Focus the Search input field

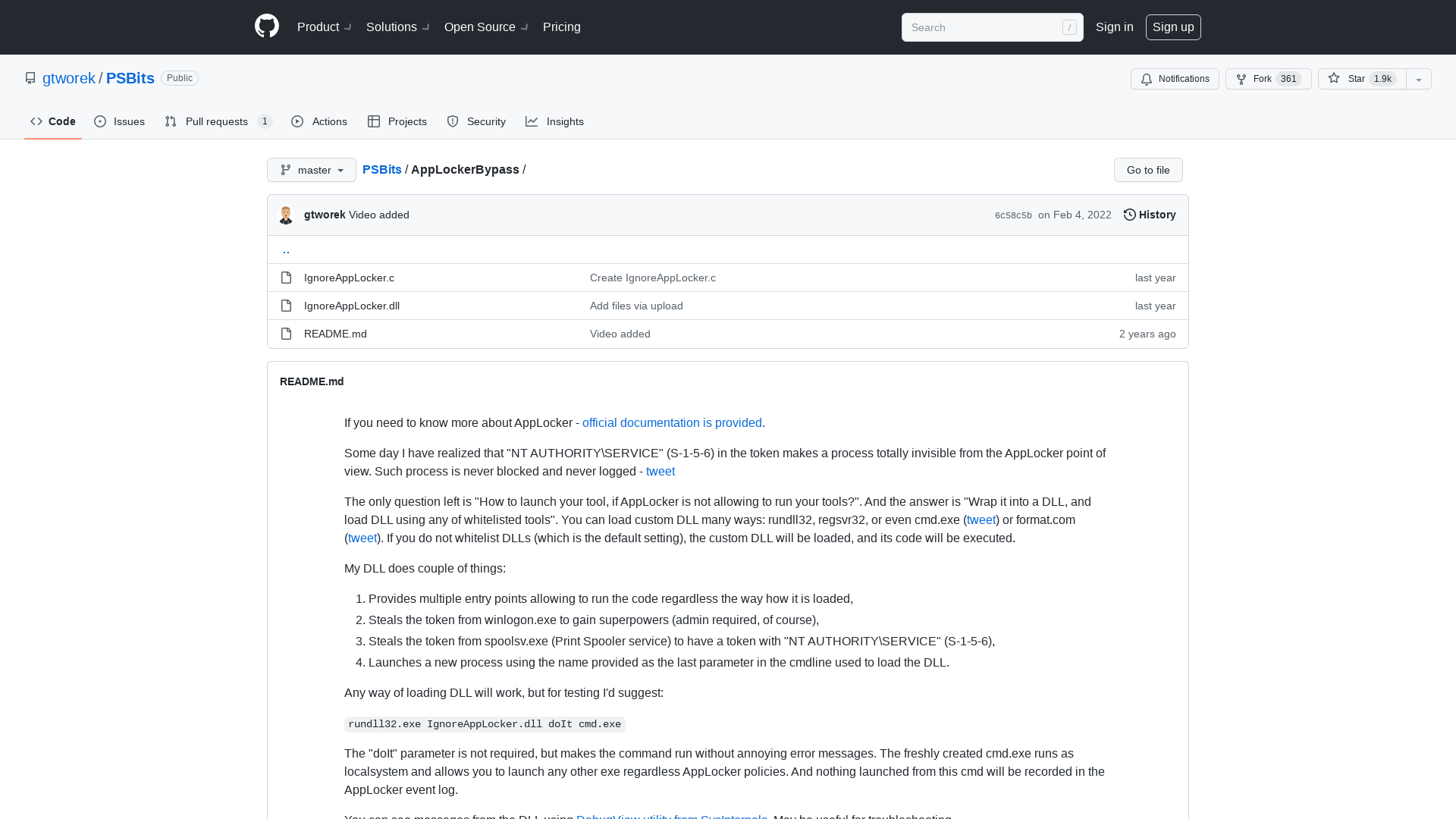[992, 27]
